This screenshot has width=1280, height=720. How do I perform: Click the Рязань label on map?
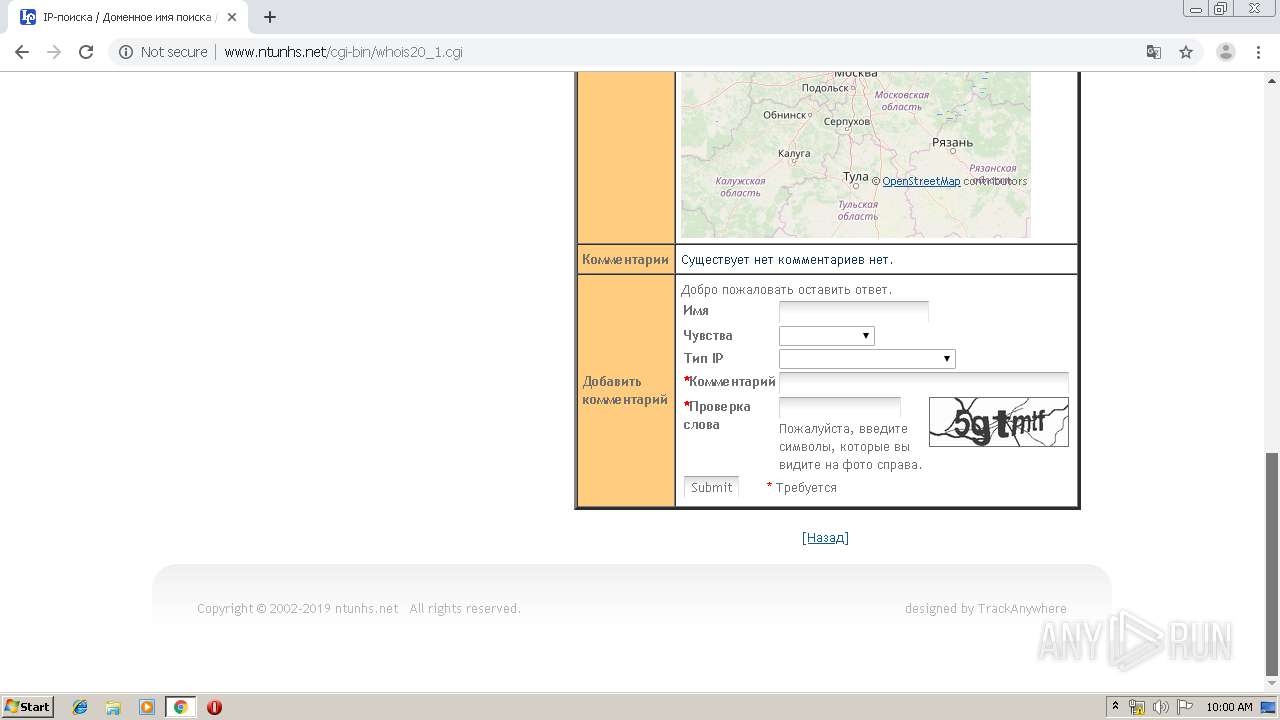pyautogui.click(x=952, y=142)
